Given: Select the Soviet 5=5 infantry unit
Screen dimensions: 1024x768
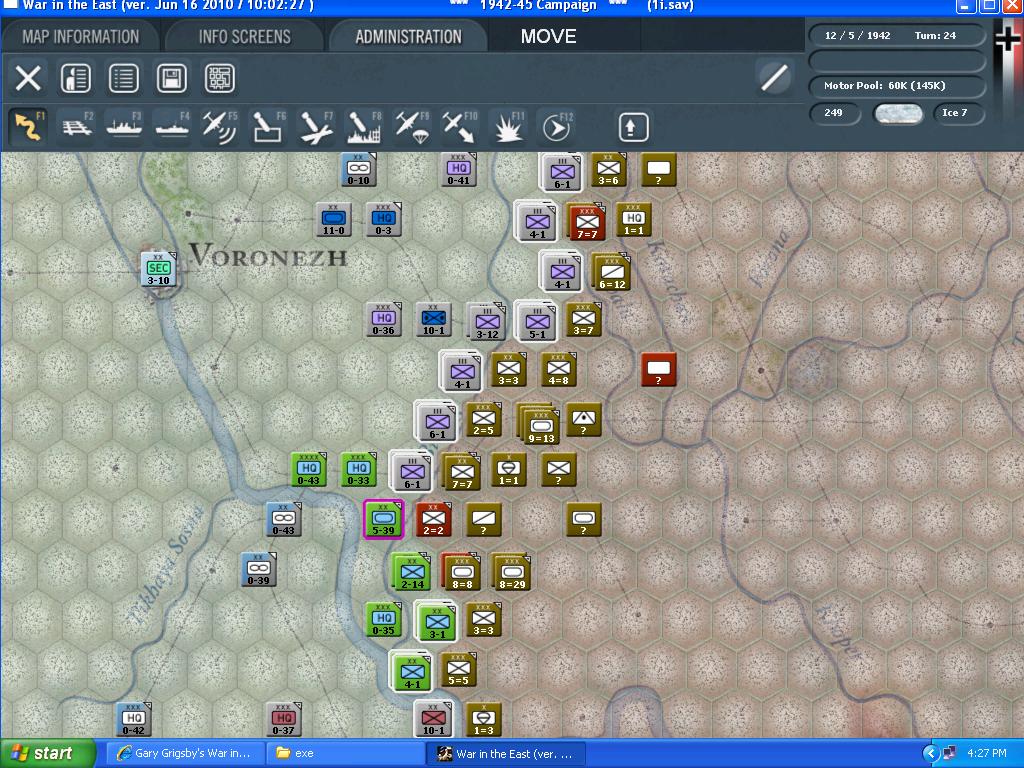Looking at the screenshot, I should coord(458,669).
